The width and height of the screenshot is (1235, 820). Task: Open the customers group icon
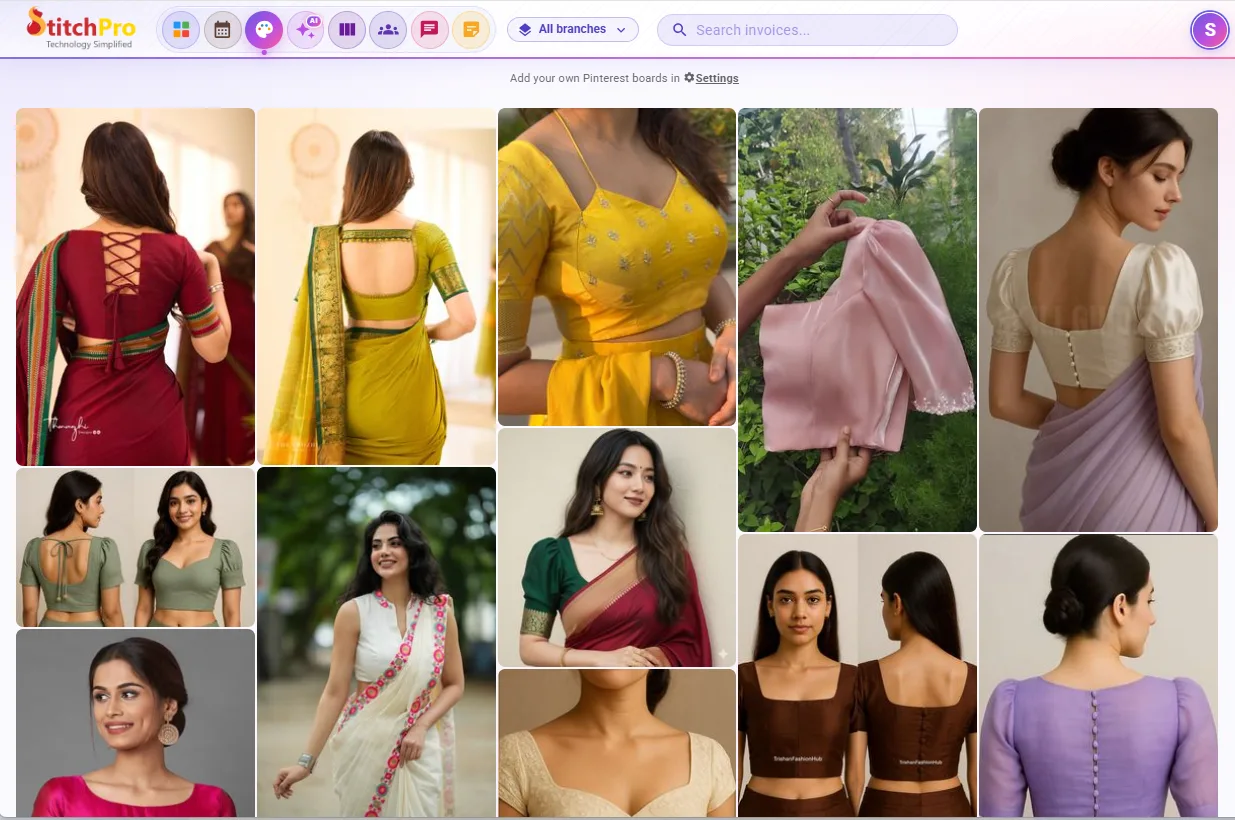click(388, 30)
